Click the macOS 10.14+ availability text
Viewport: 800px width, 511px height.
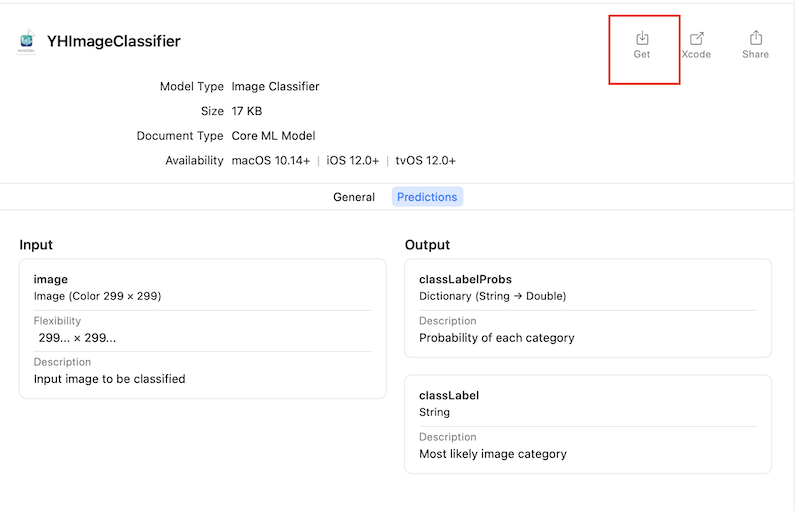(270, 161)
